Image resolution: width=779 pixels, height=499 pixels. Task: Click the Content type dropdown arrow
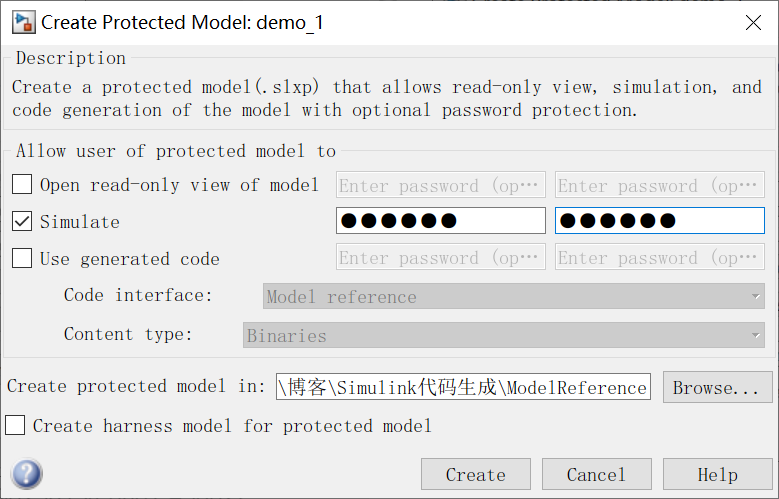pos(755,335)
